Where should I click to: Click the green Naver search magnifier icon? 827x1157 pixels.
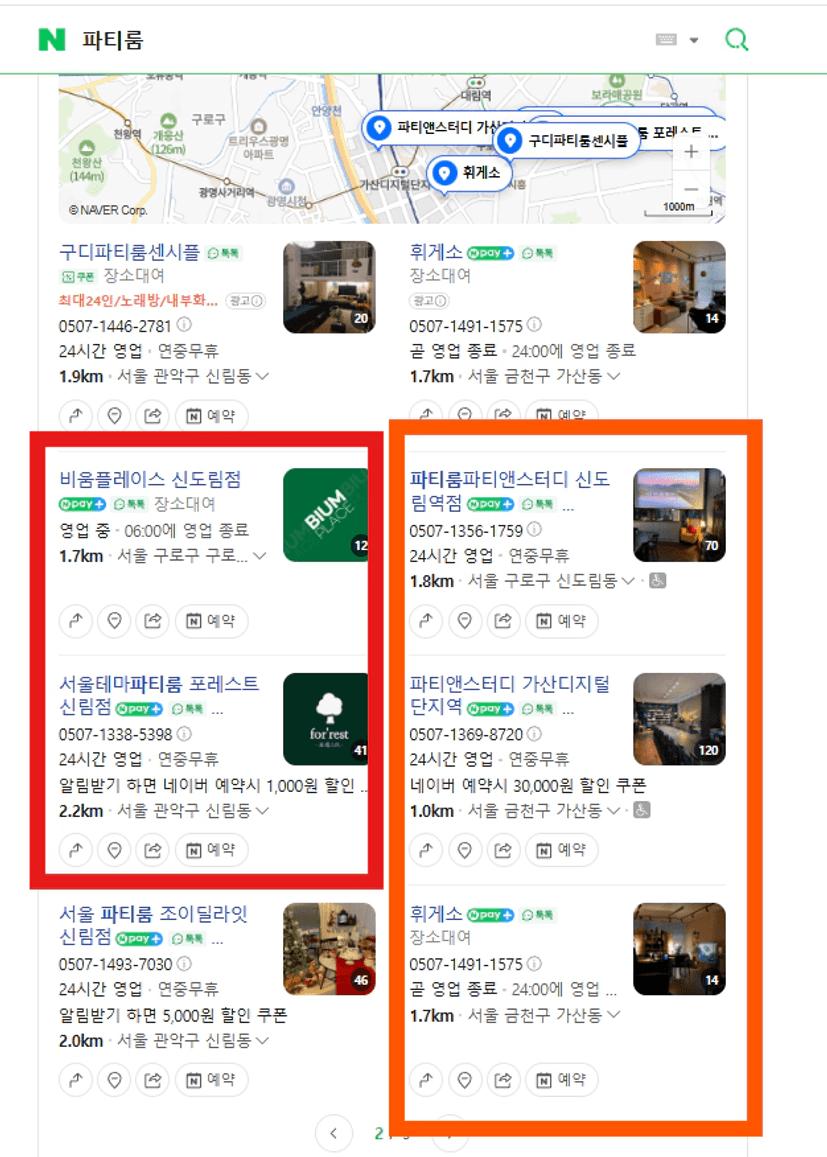pos(736,39)
